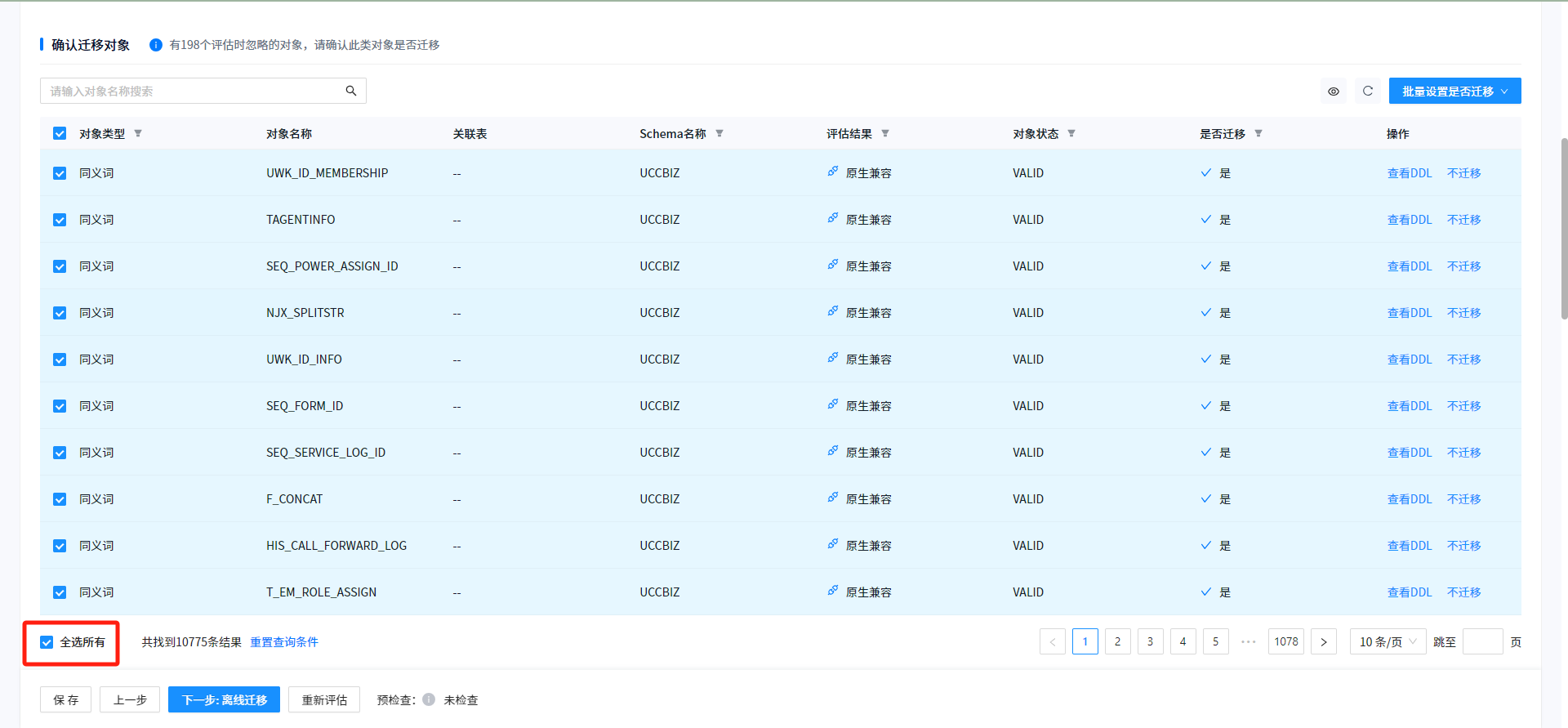Viewport: 1568px width, 728px height.
Task: Go to the previous page arrow
Action: 1053,641
